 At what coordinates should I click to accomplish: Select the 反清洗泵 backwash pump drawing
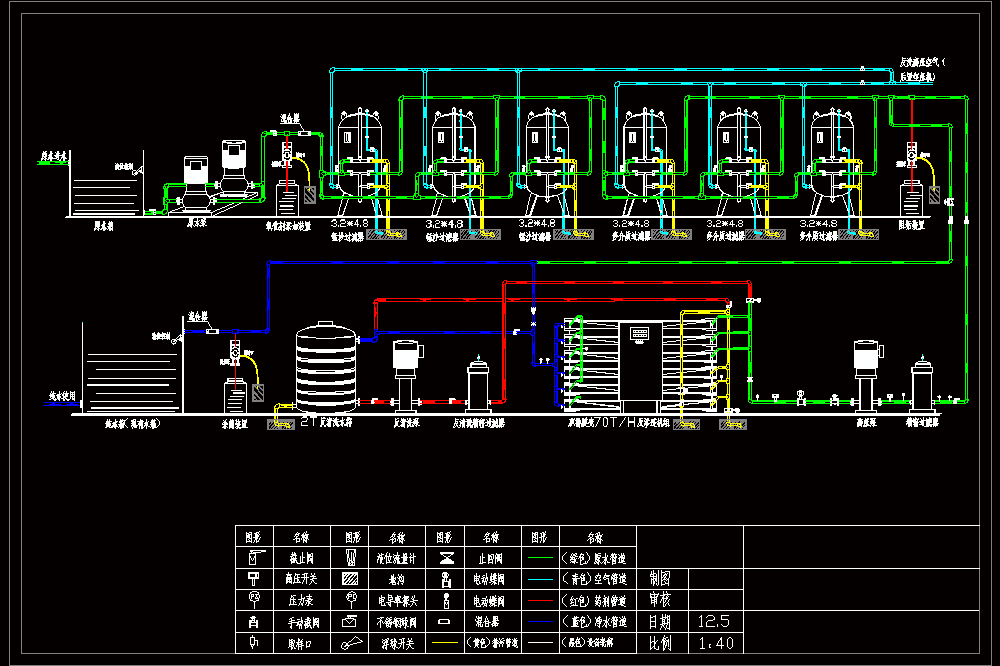[406, 376]
